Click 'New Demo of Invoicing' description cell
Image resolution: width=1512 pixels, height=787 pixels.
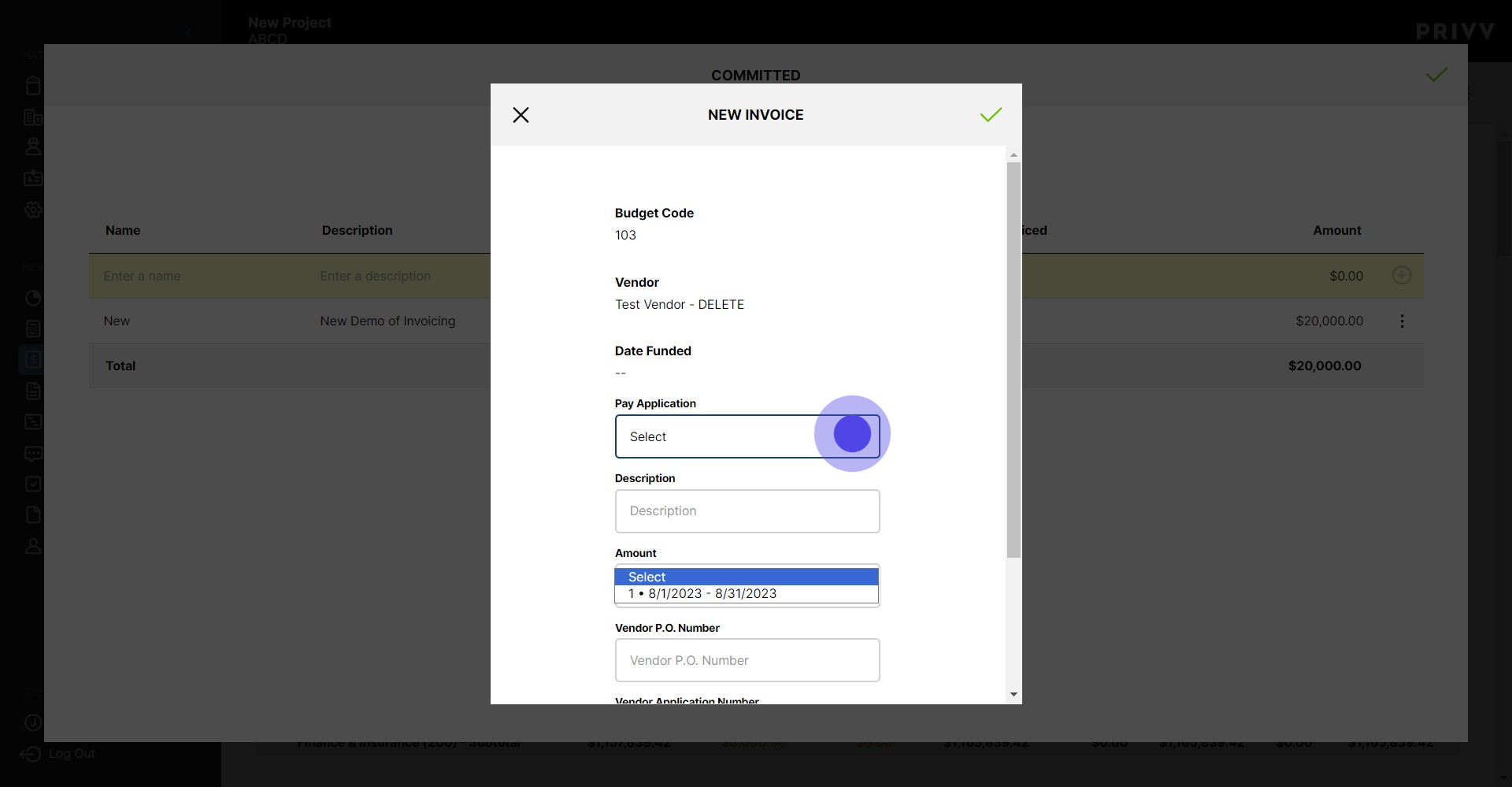pos(387,321)
